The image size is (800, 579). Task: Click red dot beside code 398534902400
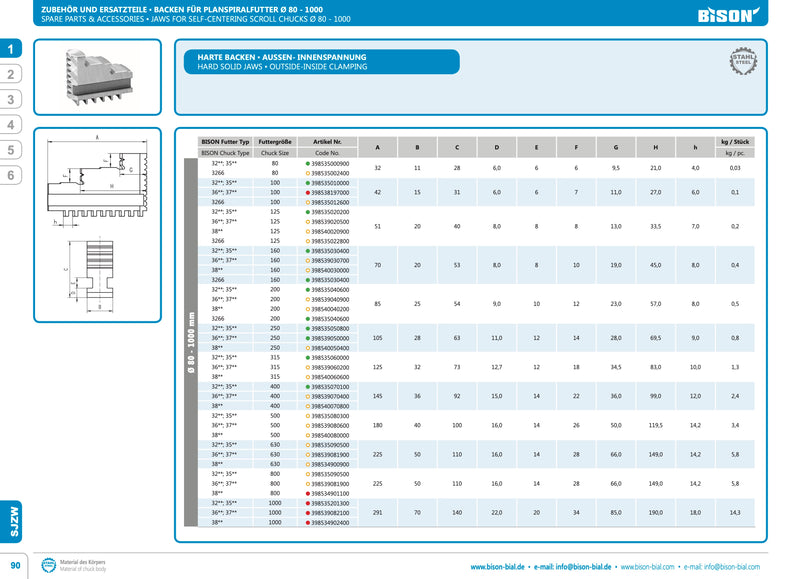click(308, 522)
